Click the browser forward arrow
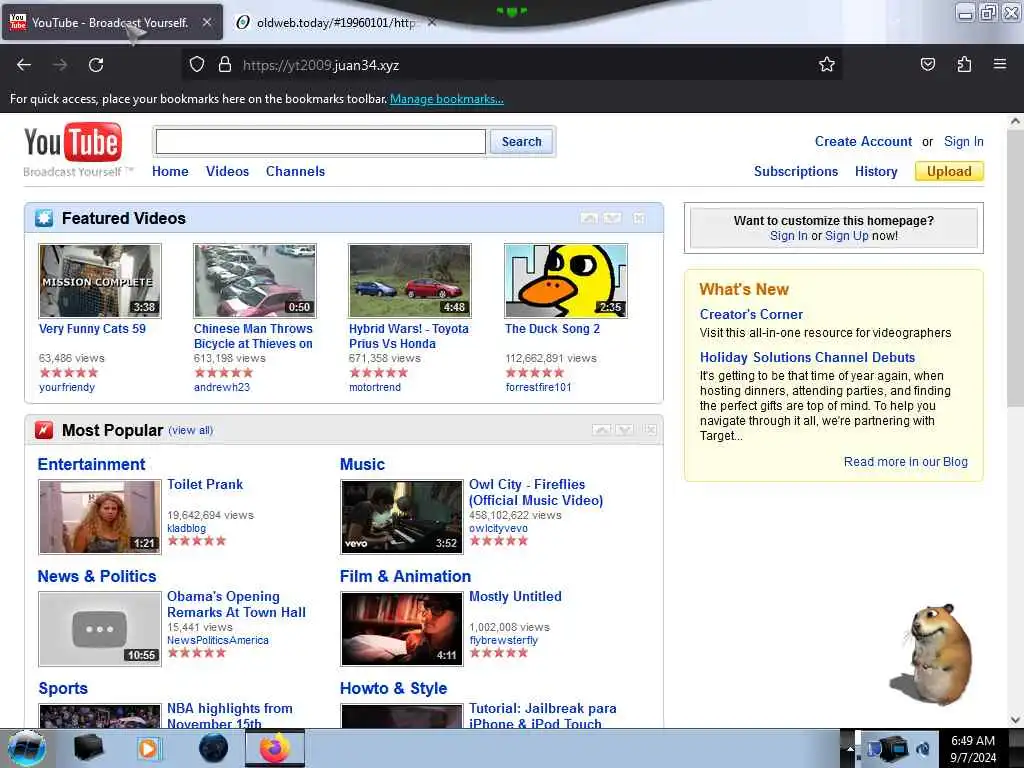1024x768 pixels. (60, 65)
